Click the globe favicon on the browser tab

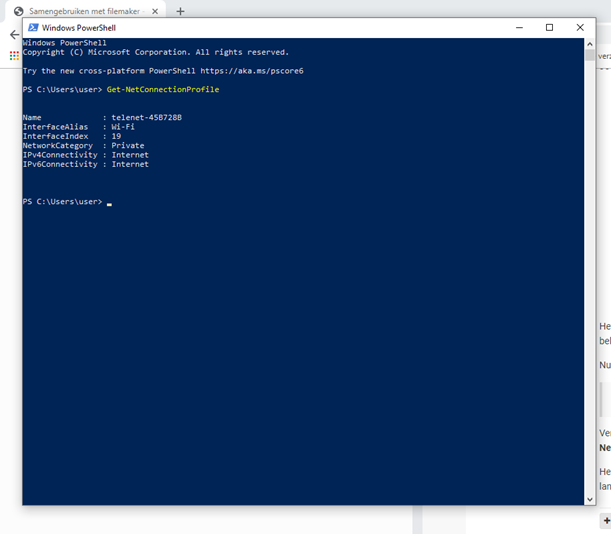click(x=18, y=11)
